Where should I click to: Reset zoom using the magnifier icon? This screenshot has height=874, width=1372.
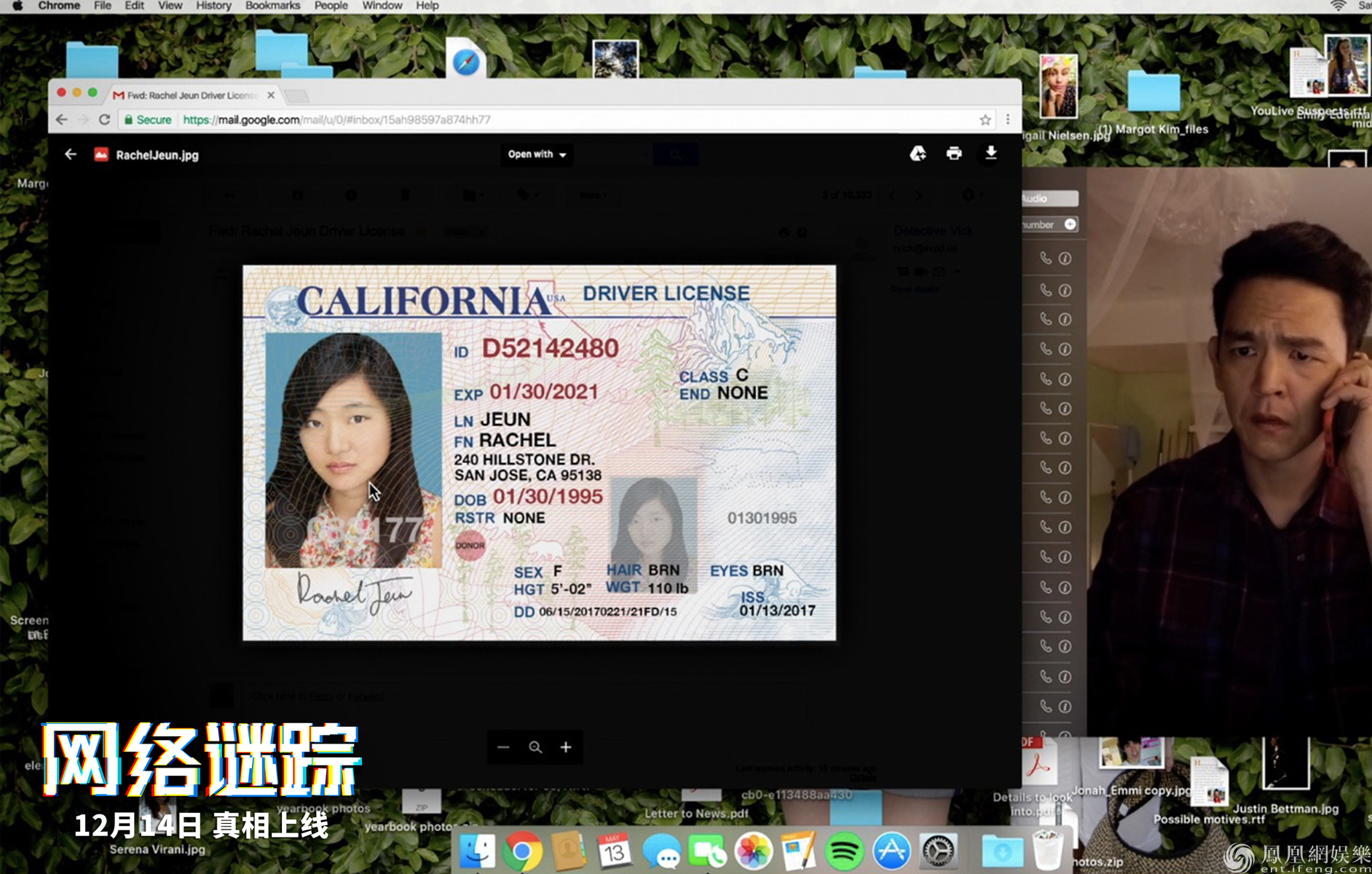[535, 747]
